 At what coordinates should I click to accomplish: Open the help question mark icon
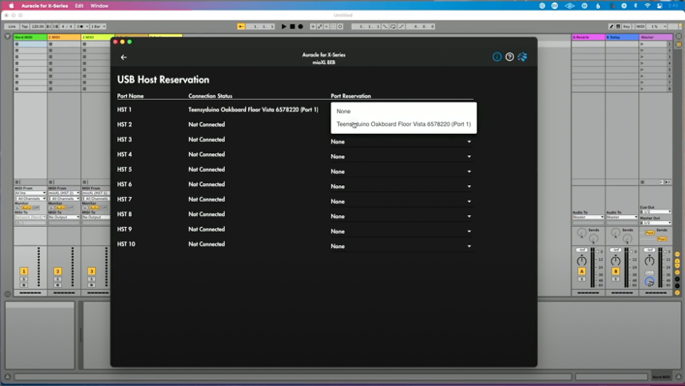509,57
